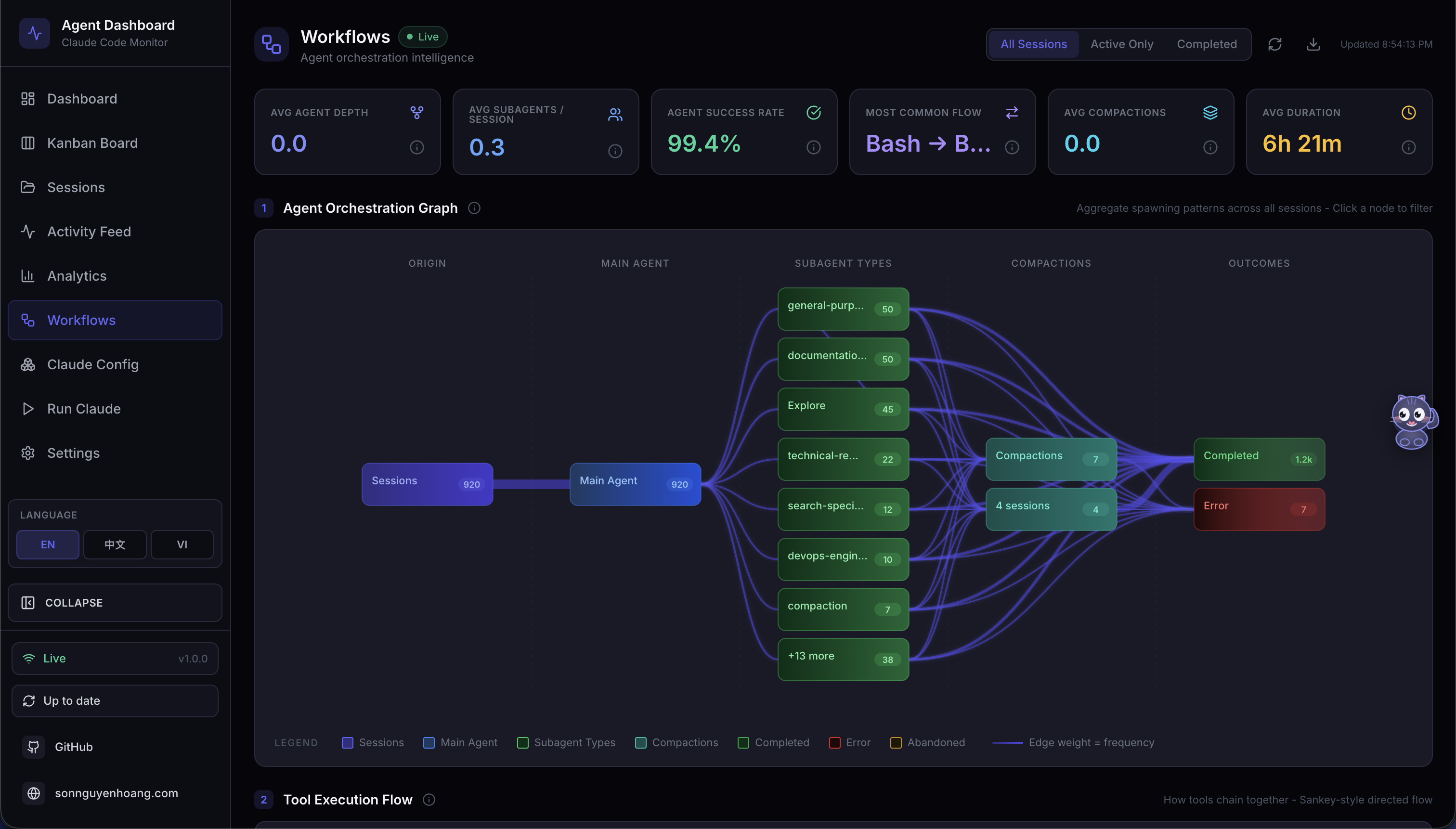
Task: Click the Avg Subagents people icon
Action: click(x=615, y=115)
